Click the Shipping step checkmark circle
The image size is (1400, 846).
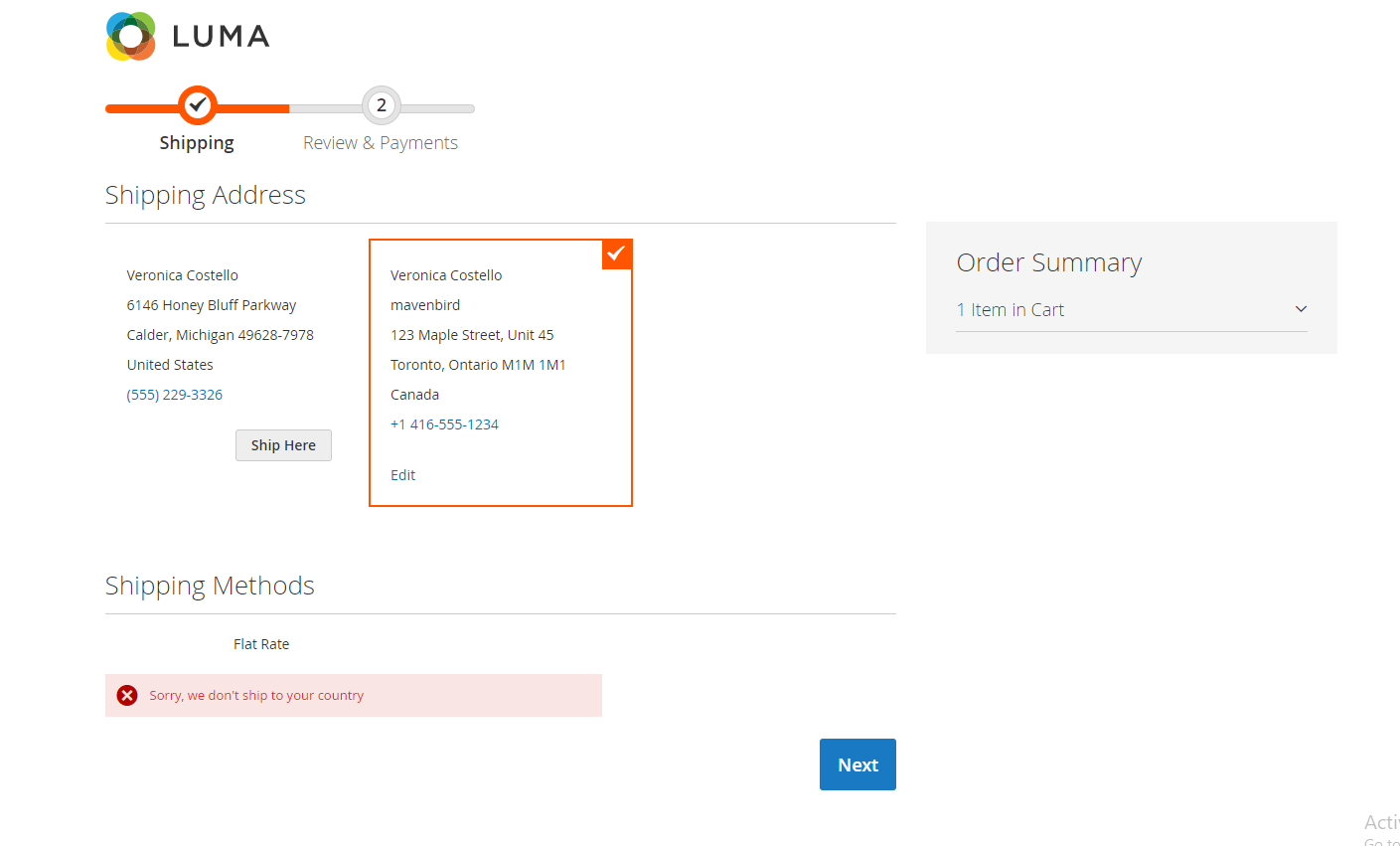(198, 105)
